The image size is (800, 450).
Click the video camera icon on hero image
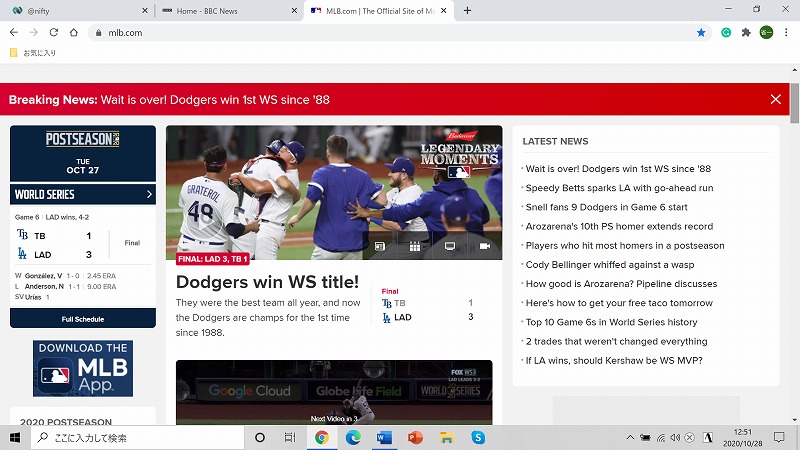tap(485, 246)
